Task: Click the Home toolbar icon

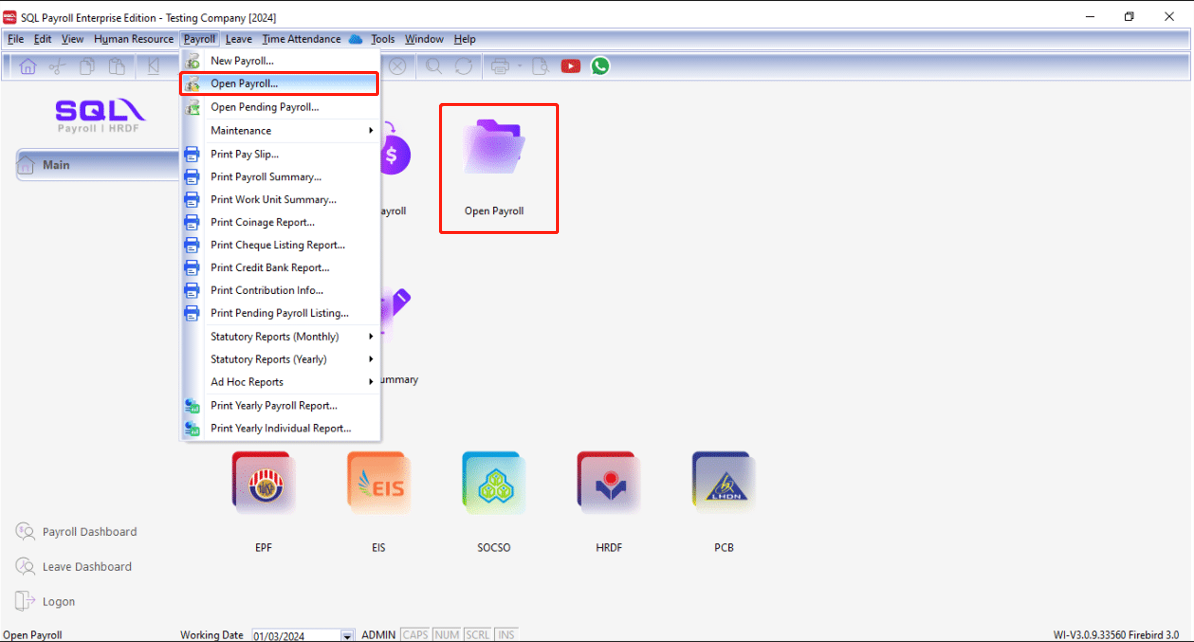Action: coord(28,66)
